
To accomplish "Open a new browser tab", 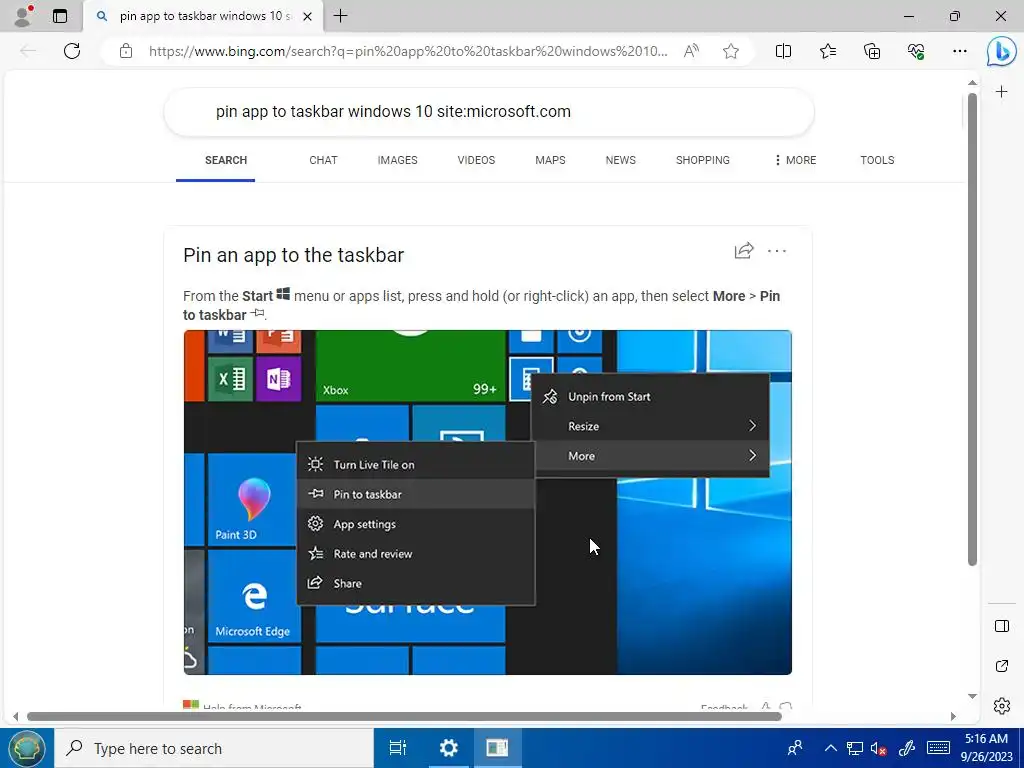I will (x=340, y=16).
